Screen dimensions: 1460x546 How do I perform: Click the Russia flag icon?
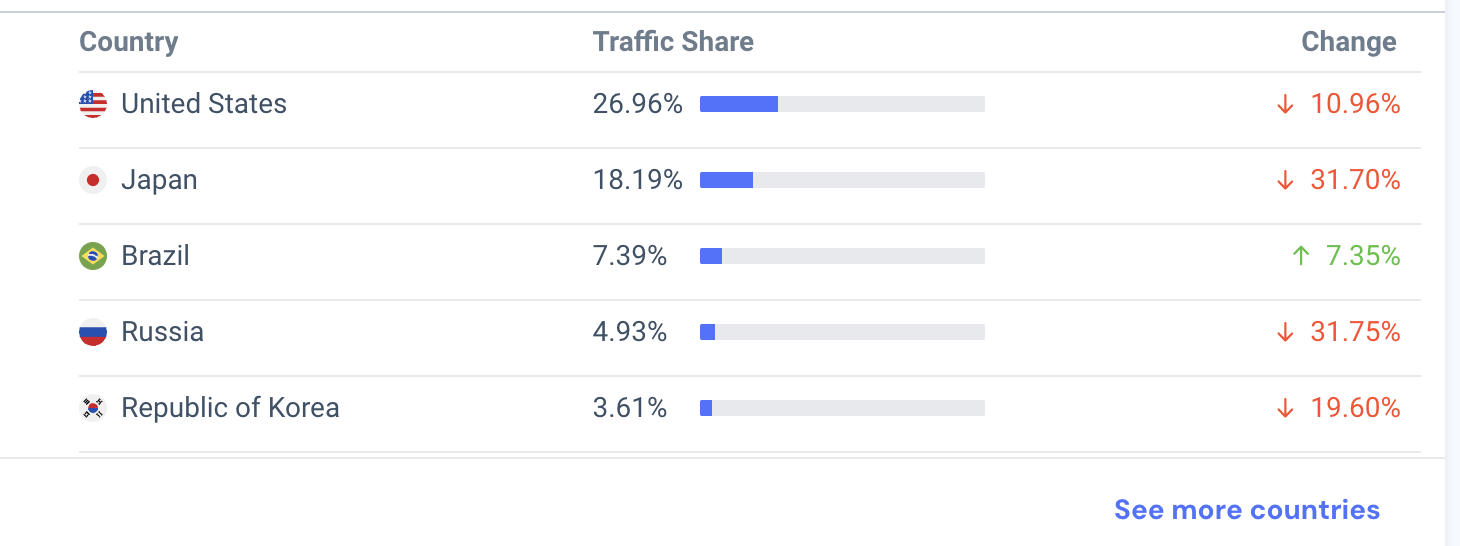point(93,332)
